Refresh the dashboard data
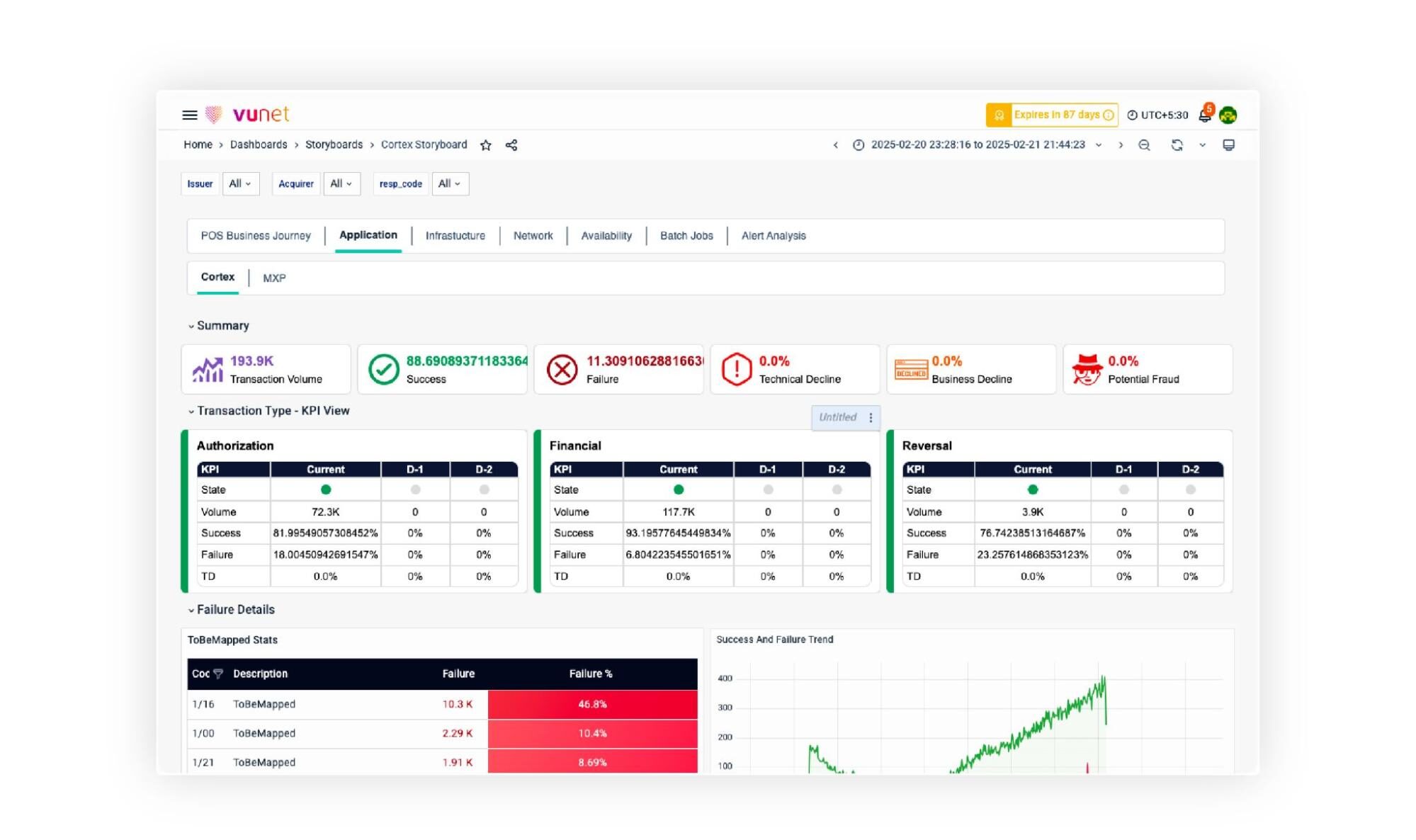1416x840 pixels. tap(1177, 145)
